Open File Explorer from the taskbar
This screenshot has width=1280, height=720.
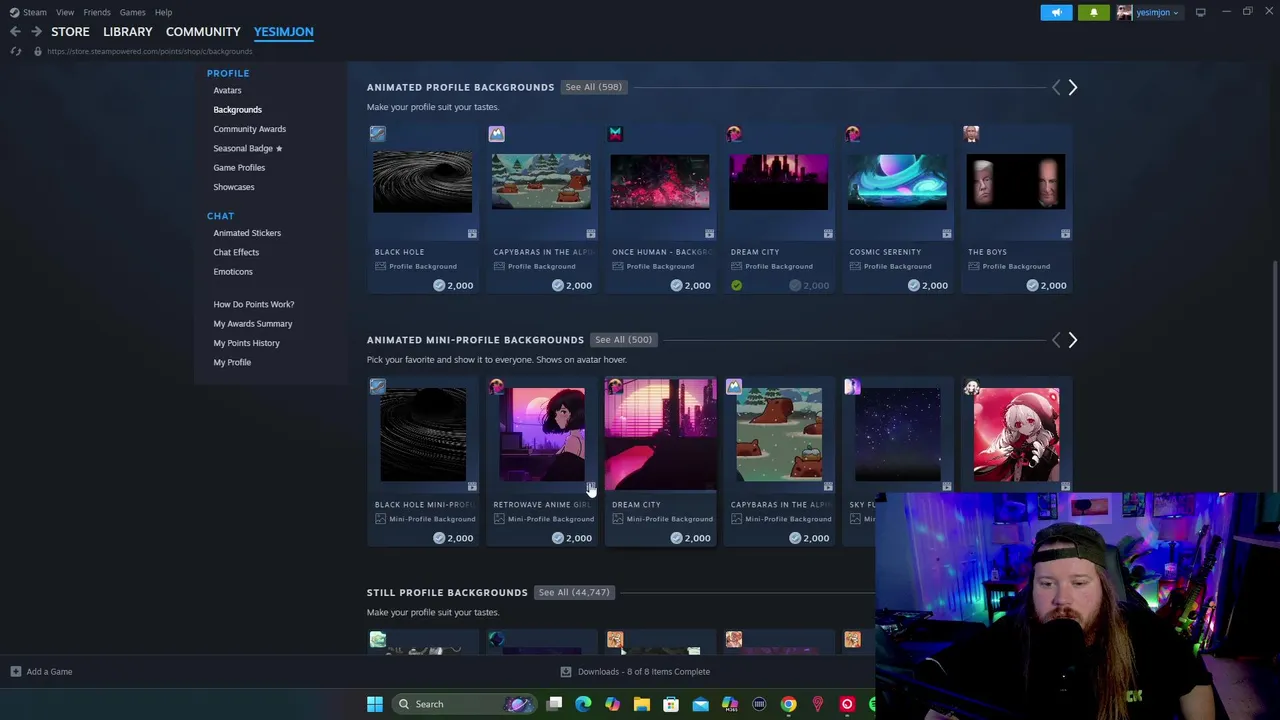[642, 704]
